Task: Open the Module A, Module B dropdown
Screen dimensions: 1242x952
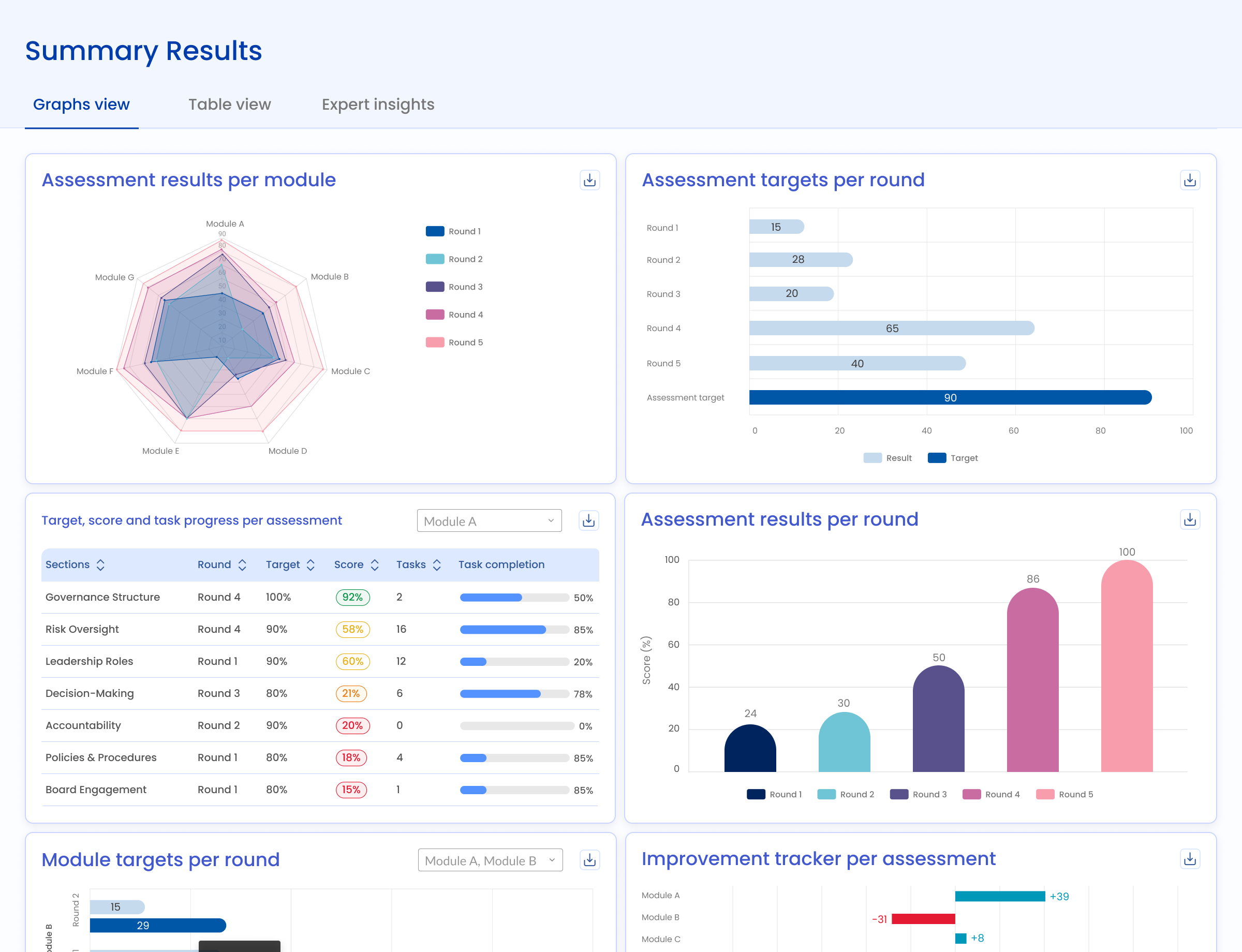Action: coord(491,860)
